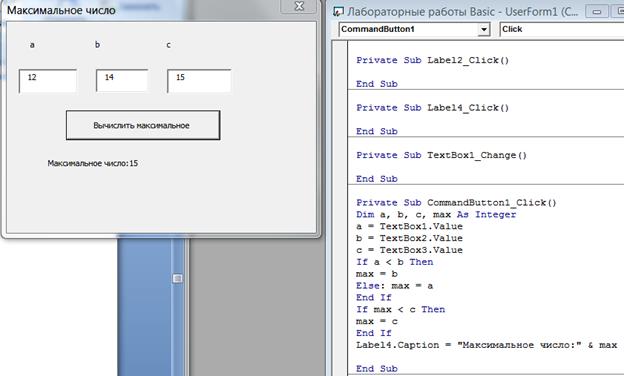The image size is (624, 376).
Task: Click code line a = TextBox1.Value
Action: pyautogui.click(x=410, y=227)
